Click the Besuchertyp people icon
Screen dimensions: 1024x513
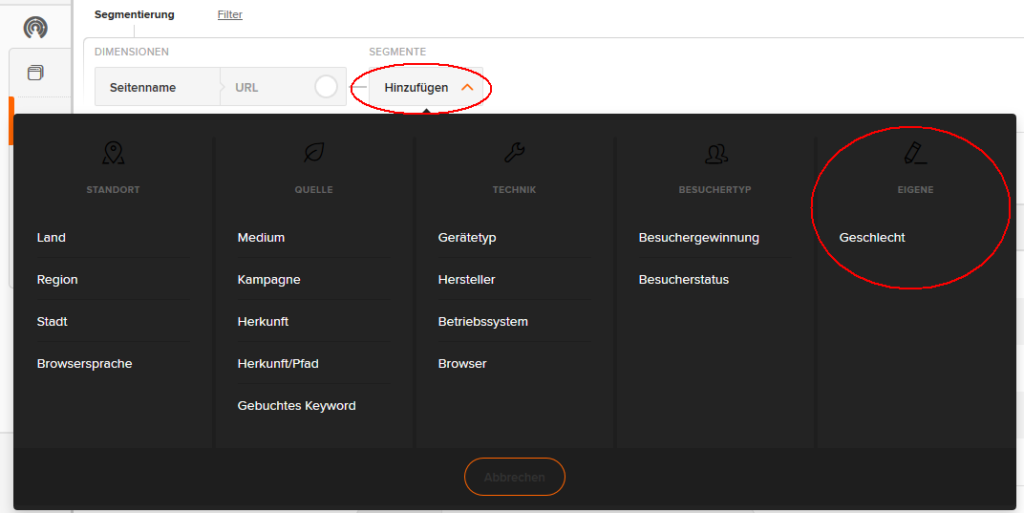[x=716, y=153]
